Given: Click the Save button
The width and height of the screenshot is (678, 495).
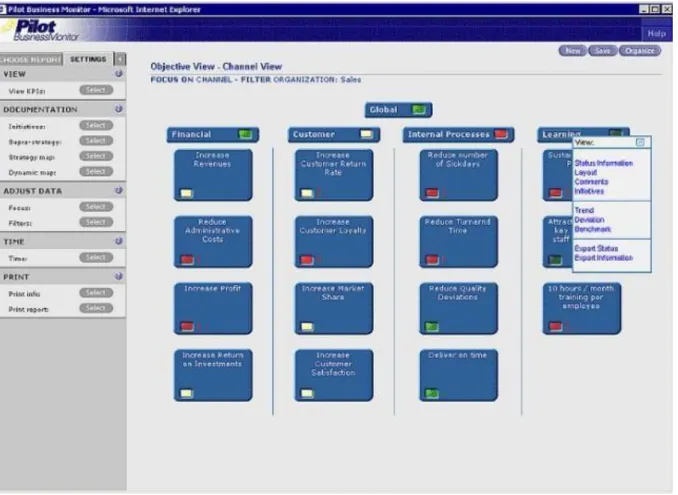Looking at the screenshot, I should [x=602, y=51].
